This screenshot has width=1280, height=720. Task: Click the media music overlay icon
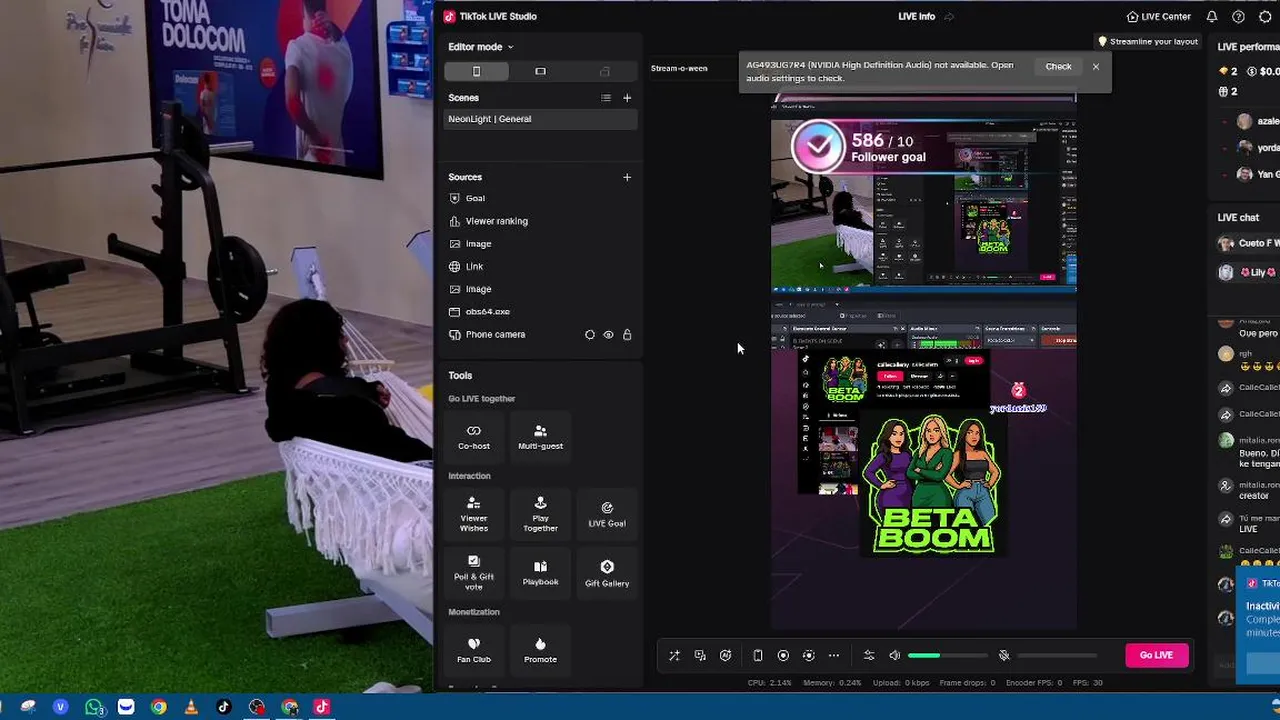700,656
